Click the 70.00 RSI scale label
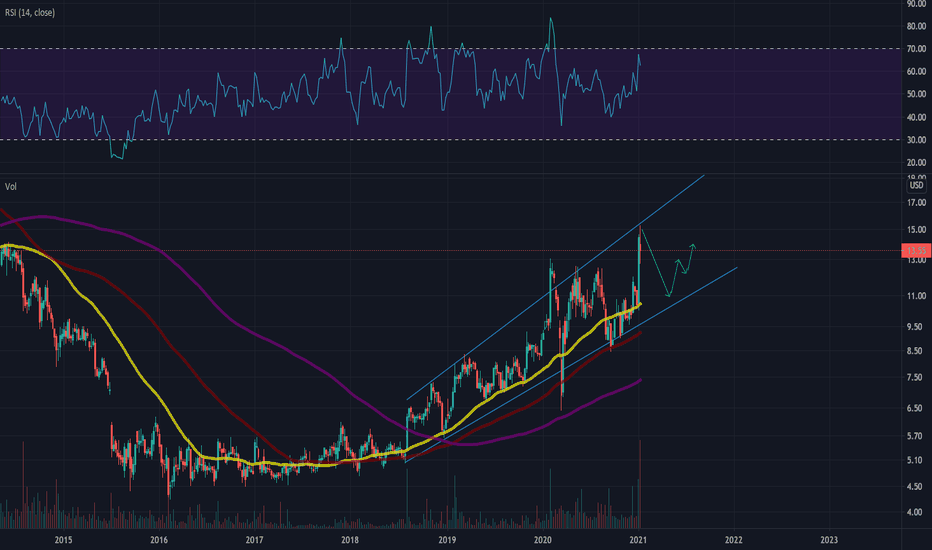932x550 pixels. (917, 49)
